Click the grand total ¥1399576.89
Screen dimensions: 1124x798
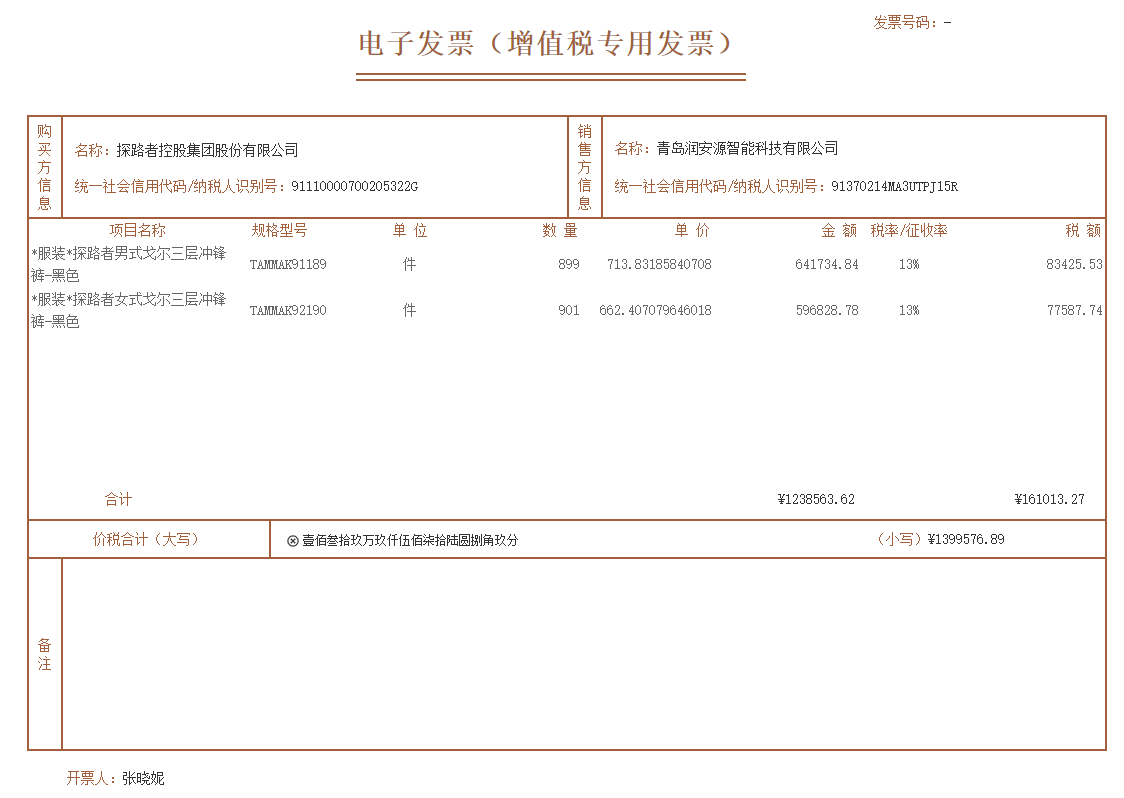(966, 540)
